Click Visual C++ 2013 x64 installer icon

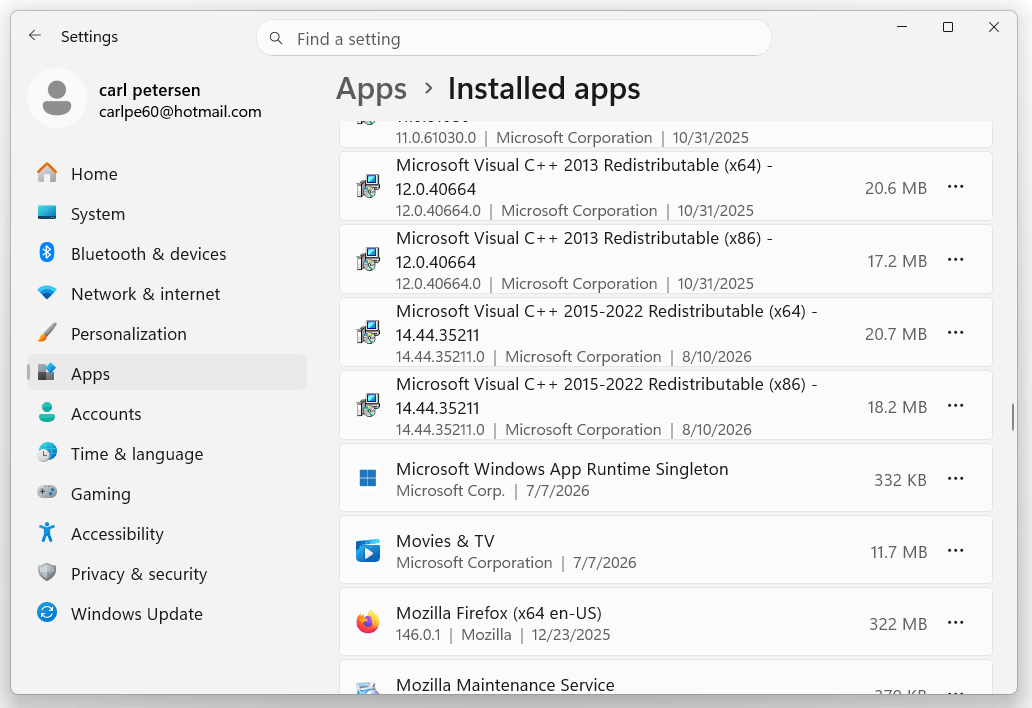pyautogui.click(x=368, y=186)
